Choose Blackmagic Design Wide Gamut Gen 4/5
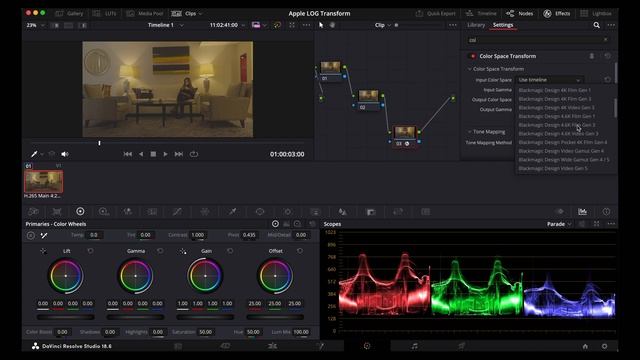Image resolution: width=640 pixels, height=360 pixels. point(564,160)
